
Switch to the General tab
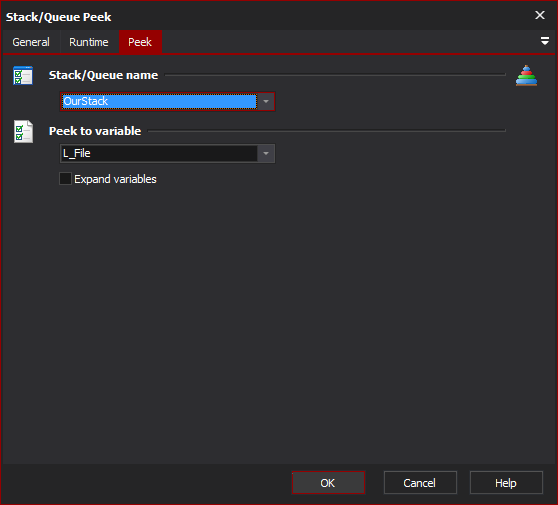(x=31, y=42)
